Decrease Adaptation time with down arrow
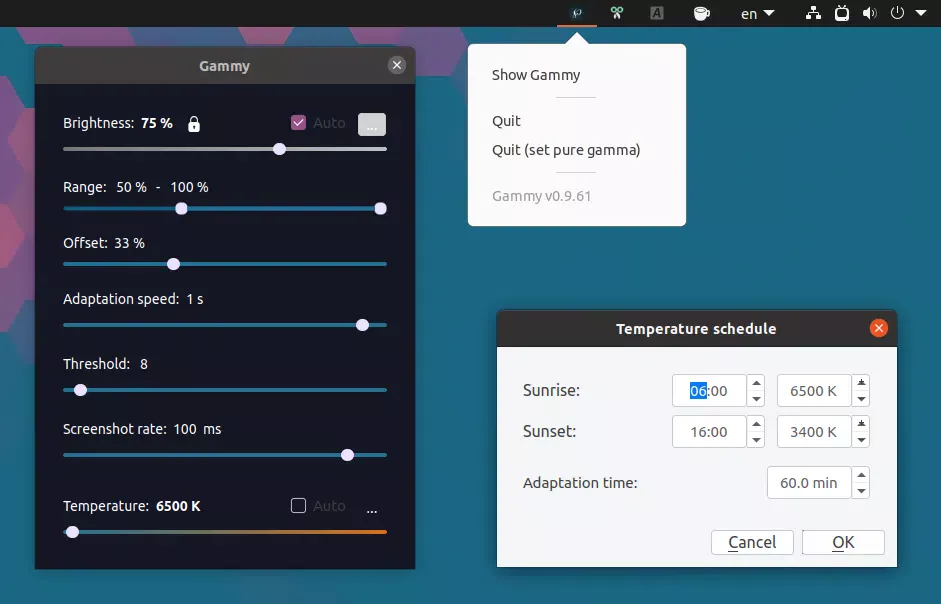 tap(861, 491)
